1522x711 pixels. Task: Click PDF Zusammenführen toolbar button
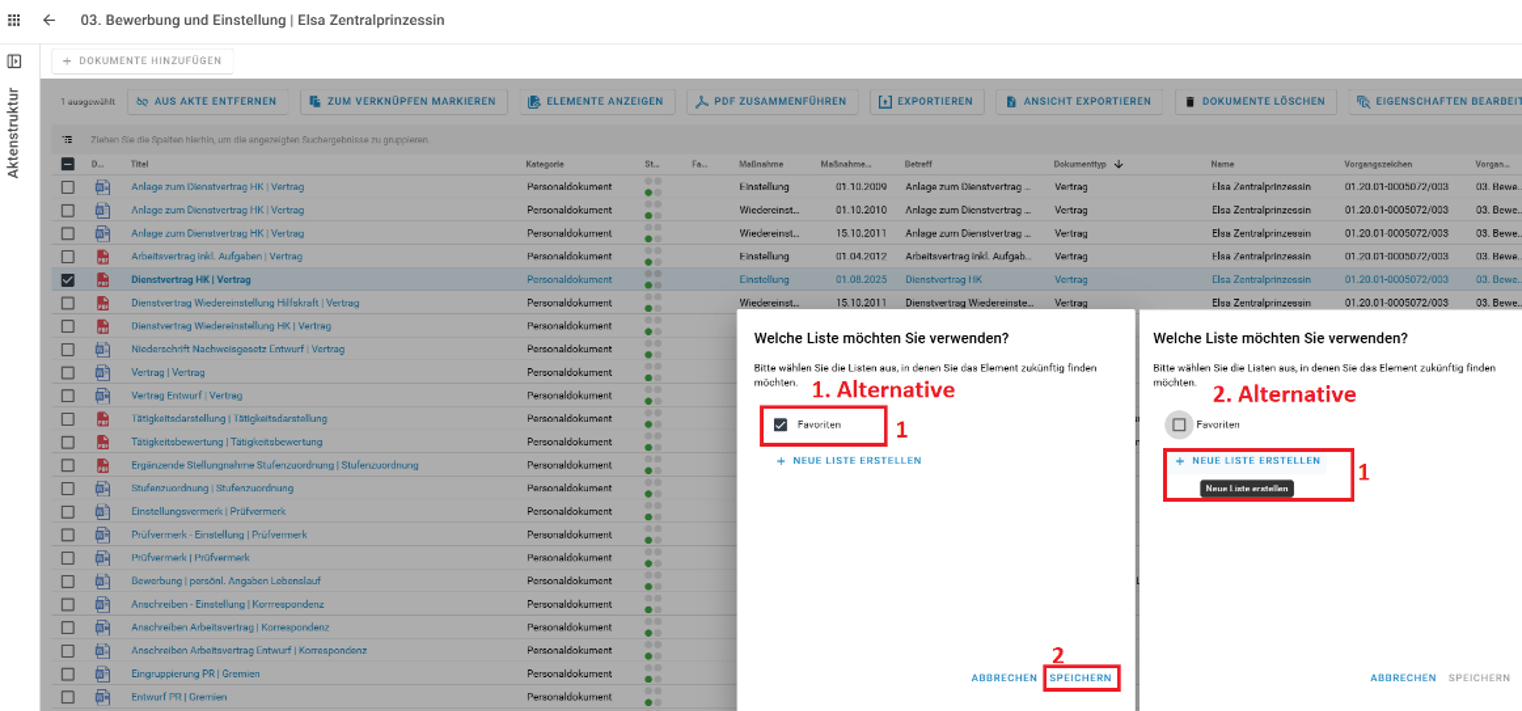[x=771, y=101]
